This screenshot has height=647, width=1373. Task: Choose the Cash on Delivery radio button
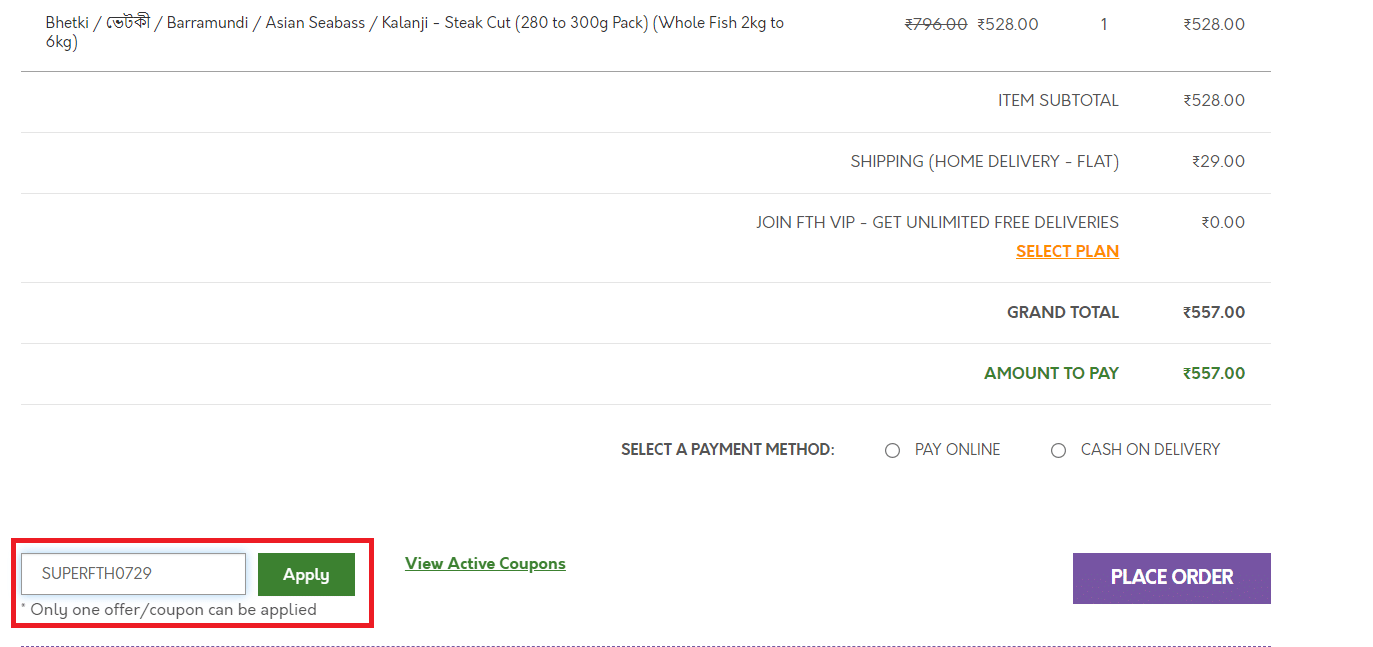[1058, 451]
